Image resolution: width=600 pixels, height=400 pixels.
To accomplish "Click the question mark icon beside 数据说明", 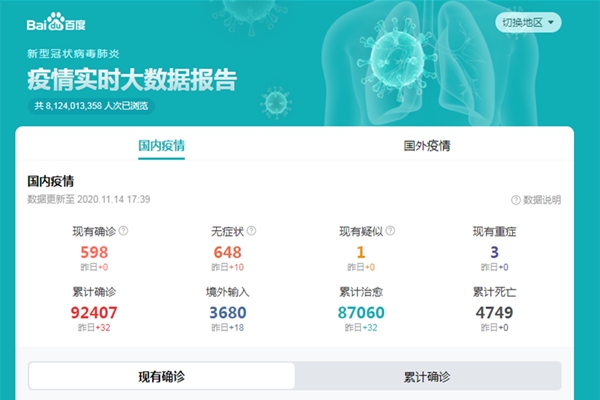I will click(516, 200).
